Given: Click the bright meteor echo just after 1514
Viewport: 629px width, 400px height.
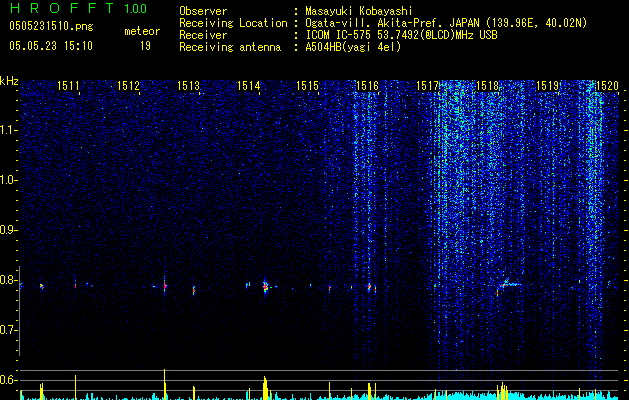Looking at the screenshot, I should click(265, 286).
